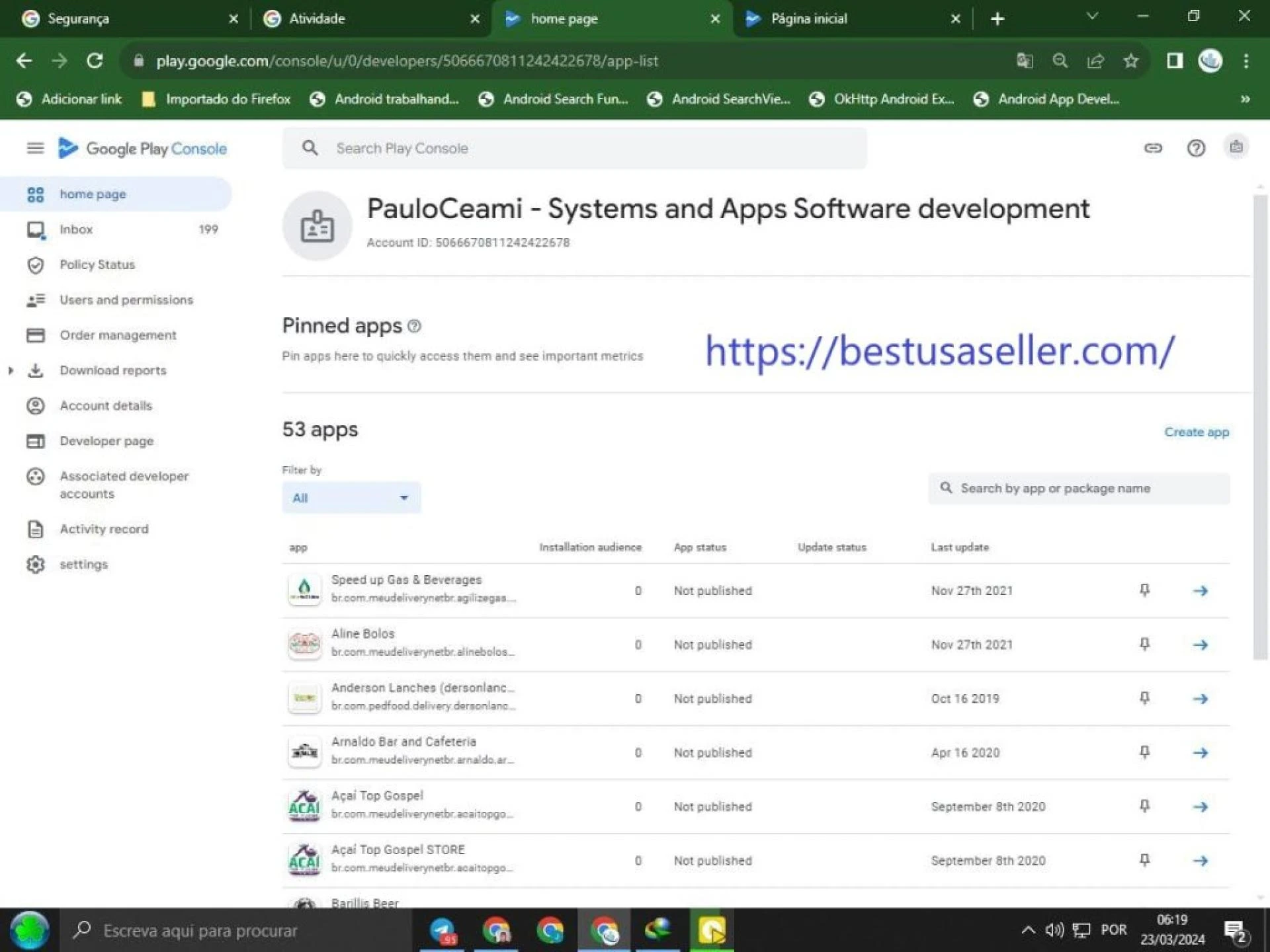Click the Create app button

click(1196, 432)
